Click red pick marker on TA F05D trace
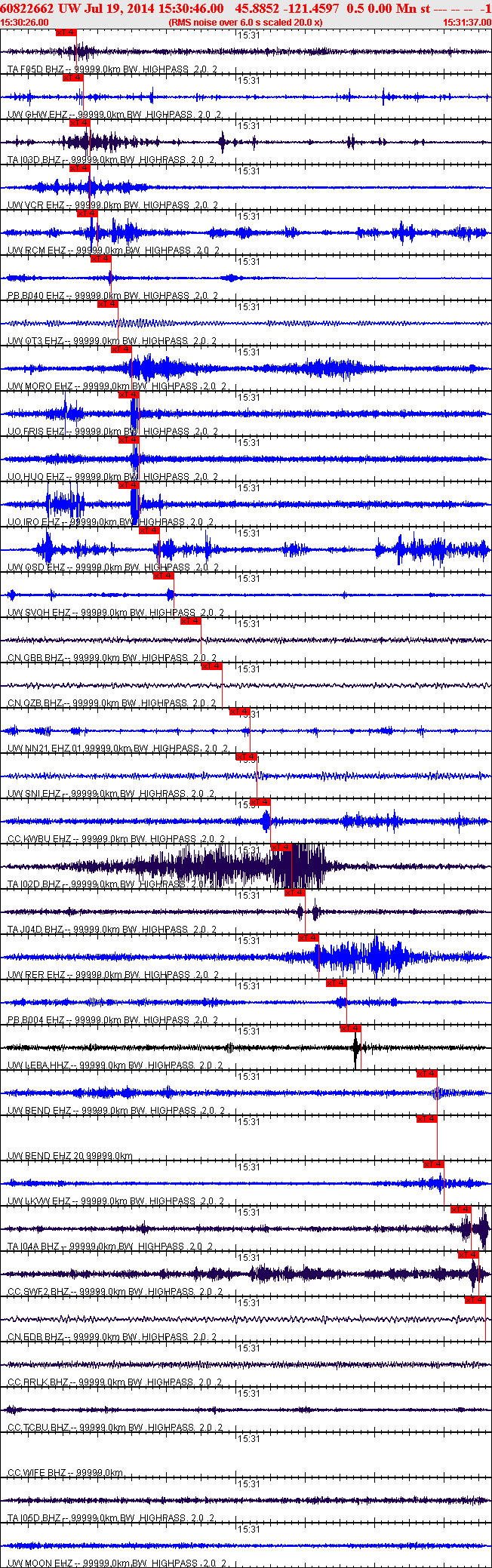This screenshot has width=492, height=1568. (66, 32)
